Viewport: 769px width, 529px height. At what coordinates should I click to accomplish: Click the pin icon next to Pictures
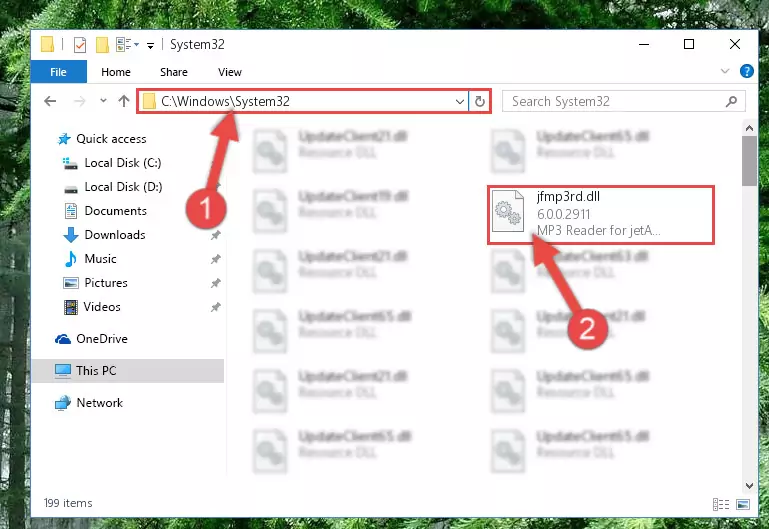pyautogui.click(x=215, y=283)
